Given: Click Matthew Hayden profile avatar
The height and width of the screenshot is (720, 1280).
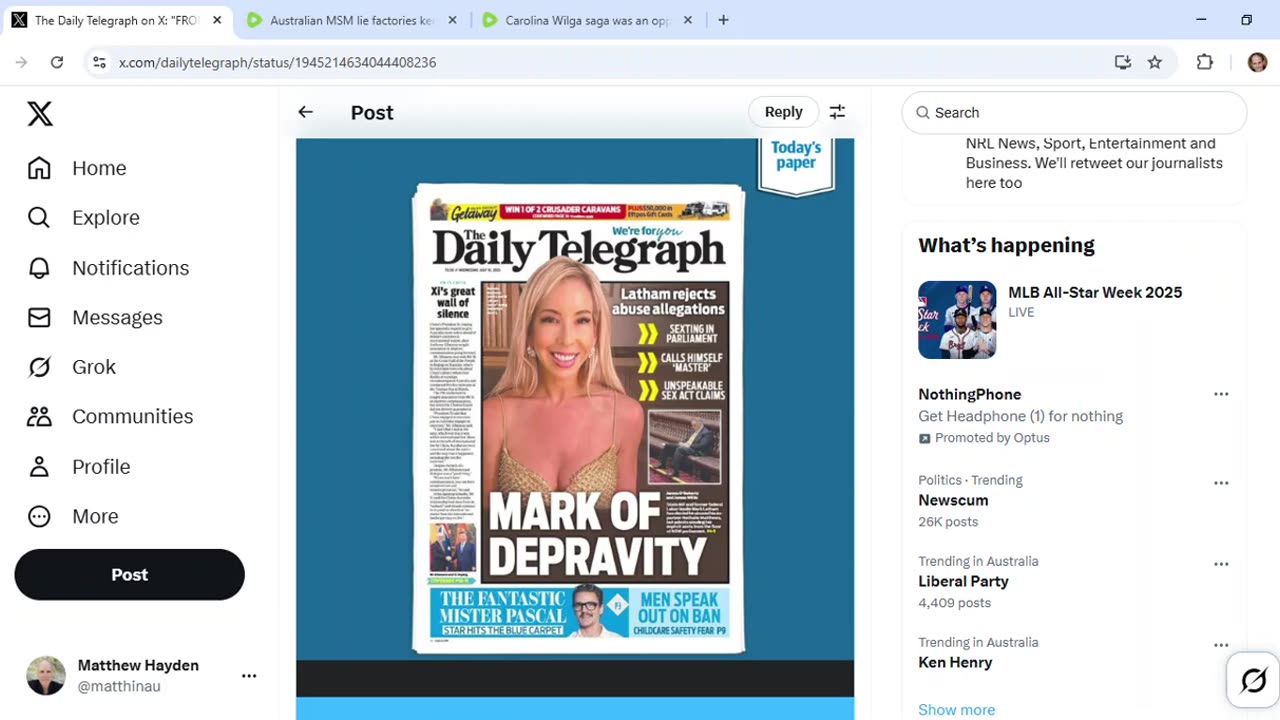Looking at the screenshot, I should pos(46,676).
